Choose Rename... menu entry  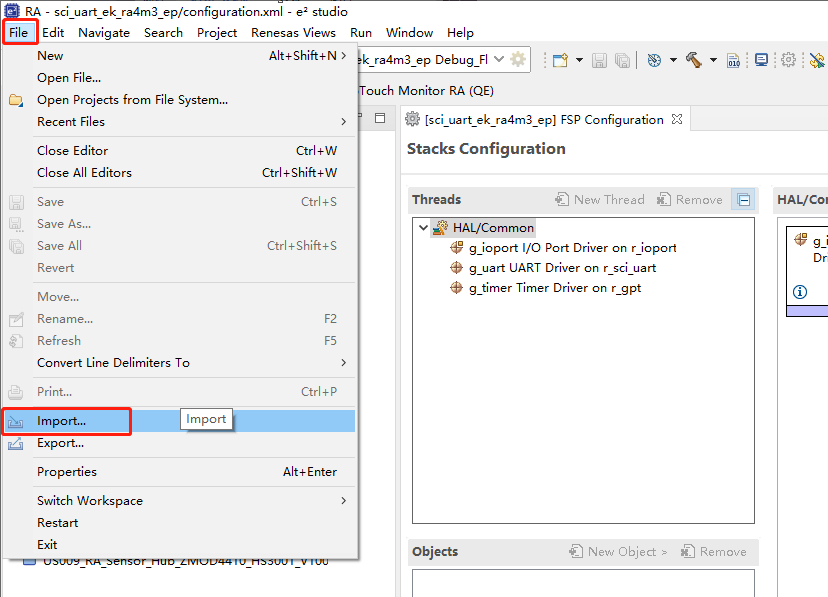point(180,319)
